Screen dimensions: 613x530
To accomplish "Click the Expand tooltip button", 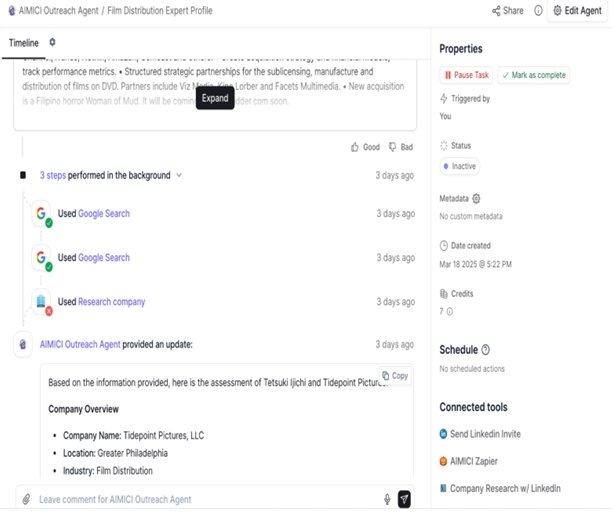I will click(x=215, y=98).
